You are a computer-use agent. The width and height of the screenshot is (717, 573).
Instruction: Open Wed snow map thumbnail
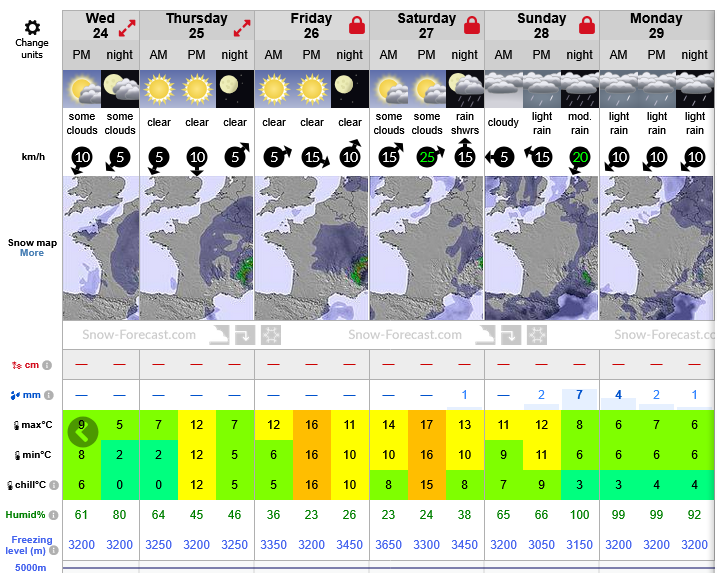(x=101, y=248)
